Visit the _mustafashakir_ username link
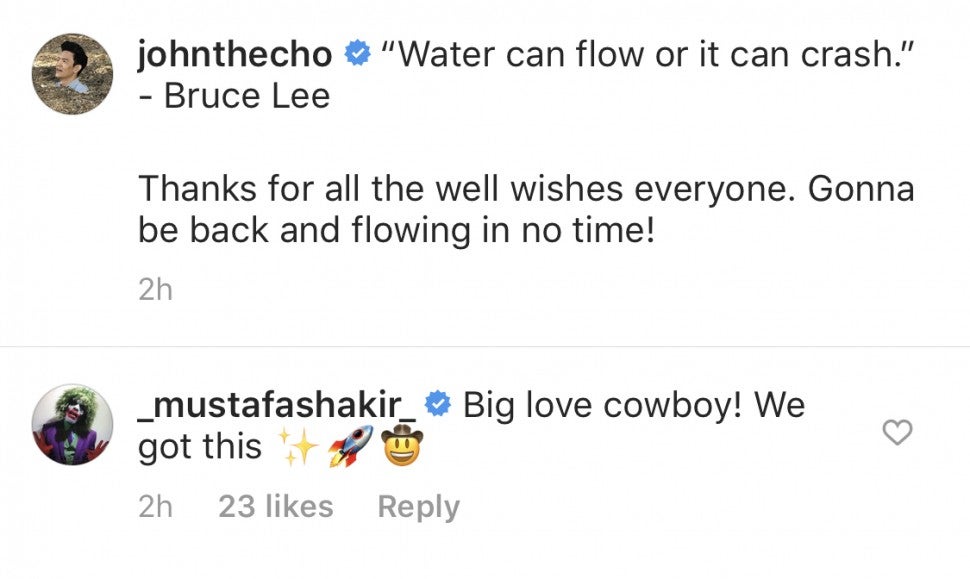 (x=276, y=405)
